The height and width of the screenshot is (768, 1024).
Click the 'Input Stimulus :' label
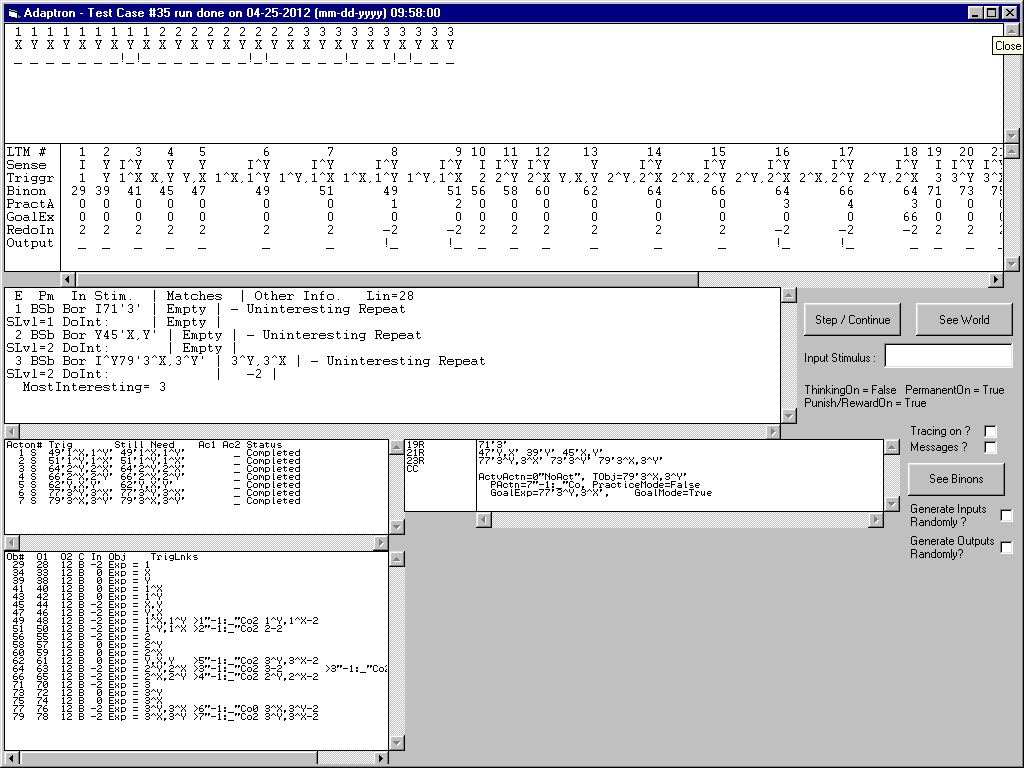(x=840, y=358)
